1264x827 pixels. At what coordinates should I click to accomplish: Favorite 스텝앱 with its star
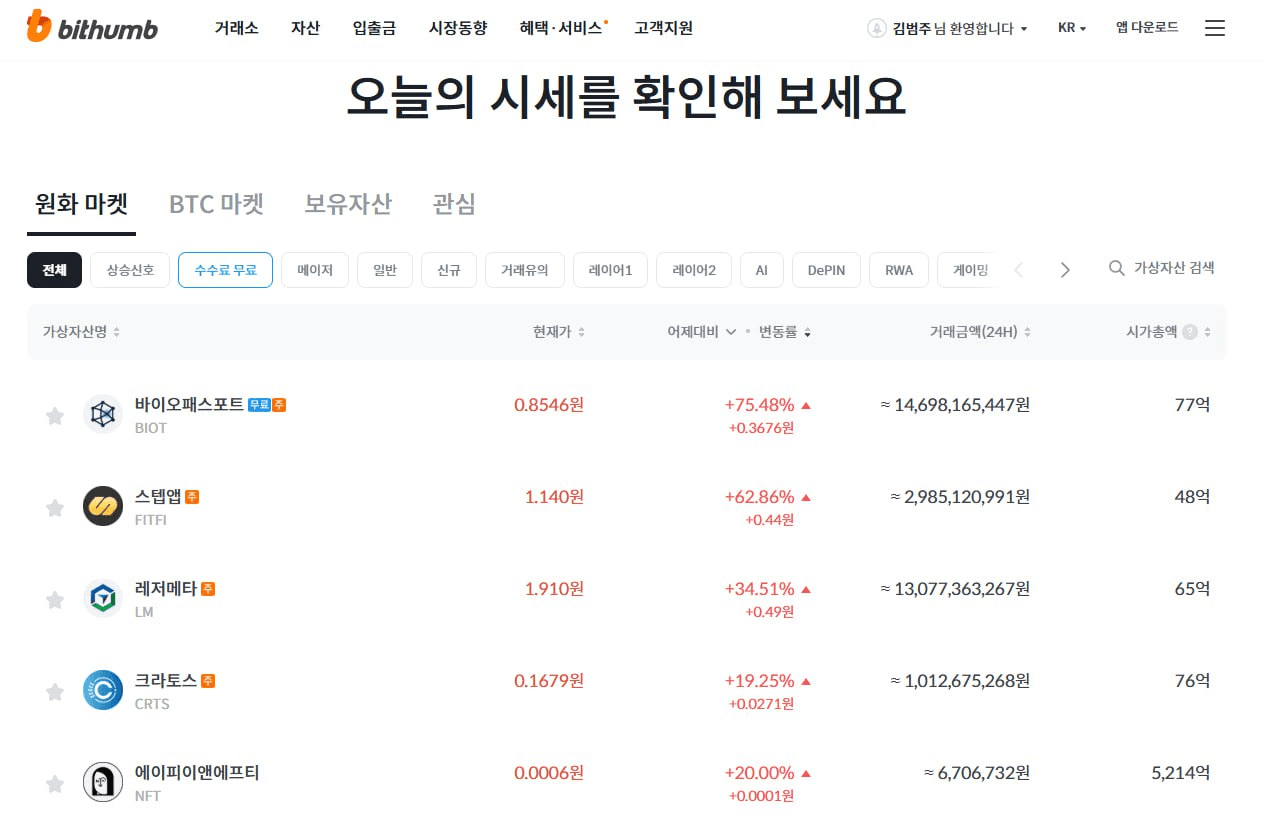coord(55,508)
